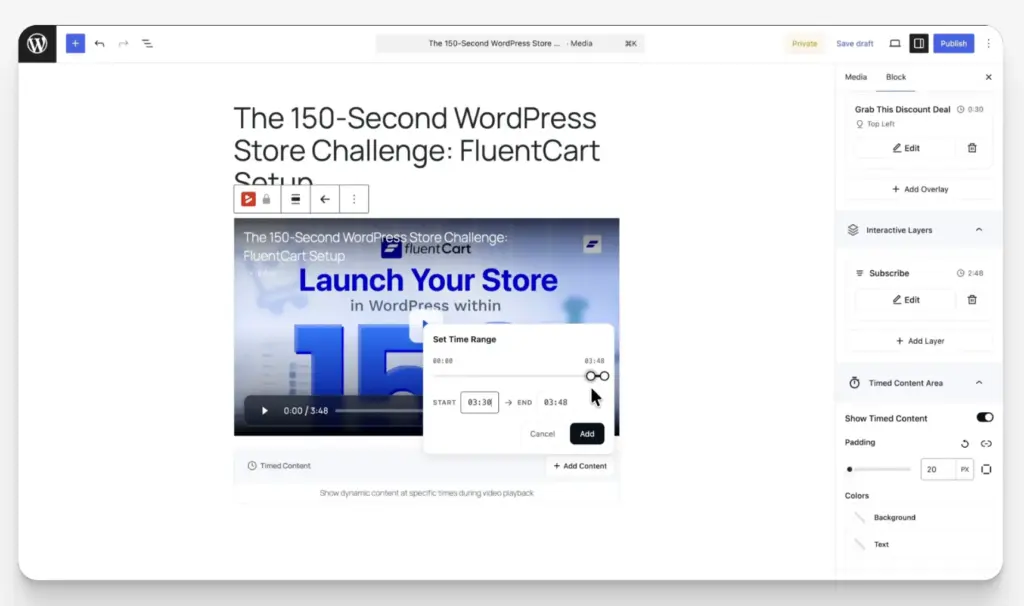Select the Block tab

[x=896, y=77]
